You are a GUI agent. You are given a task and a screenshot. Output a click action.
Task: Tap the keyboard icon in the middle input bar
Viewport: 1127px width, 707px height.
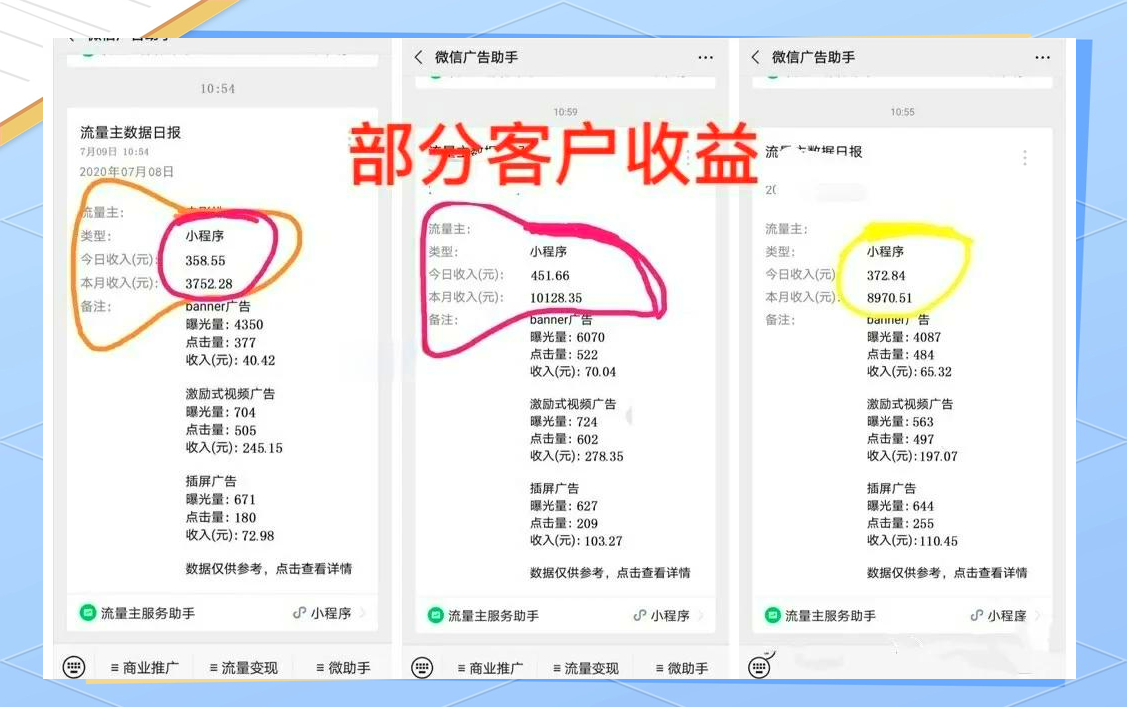point(422,666)
